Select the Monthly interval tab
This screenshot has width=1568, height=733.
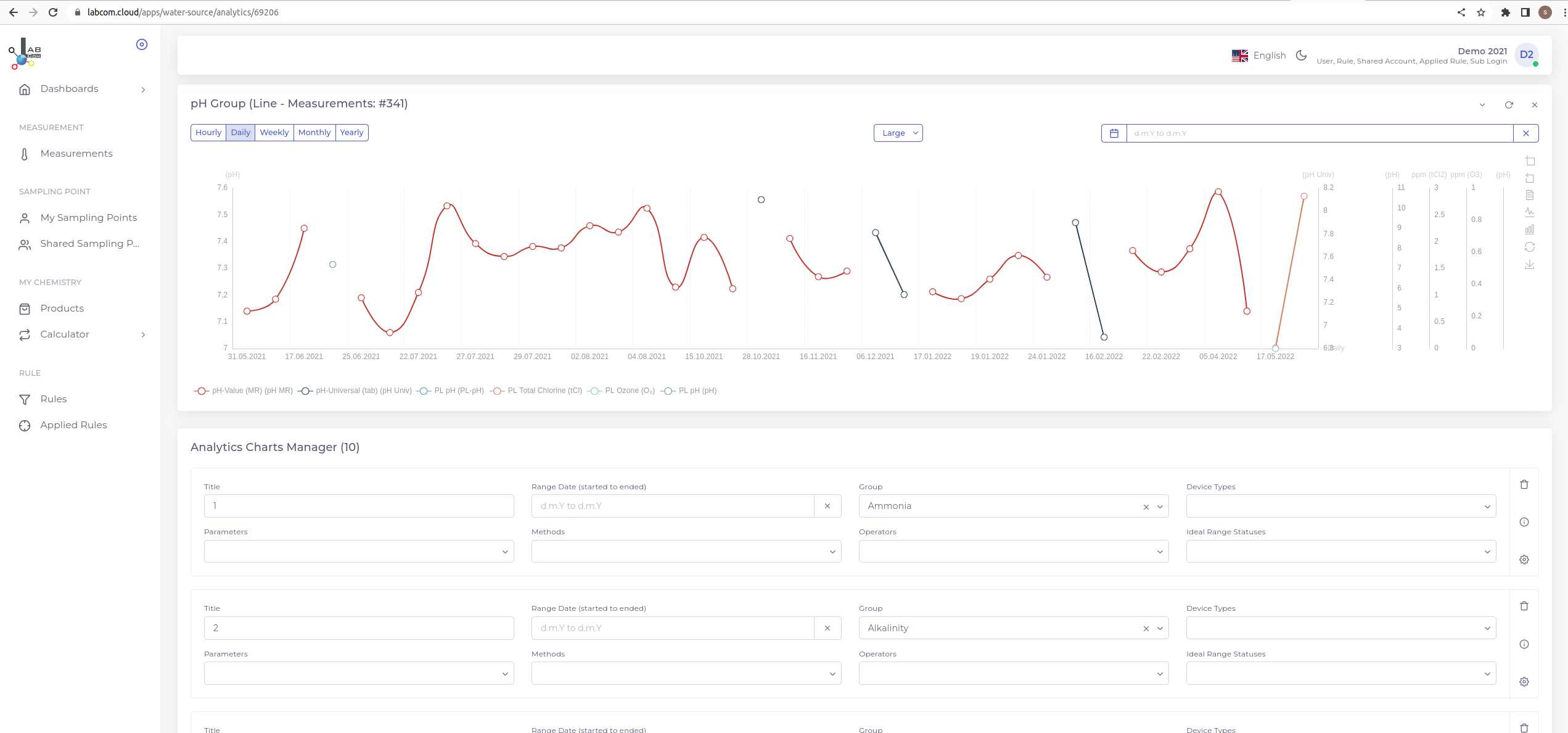tap(314, 133)
